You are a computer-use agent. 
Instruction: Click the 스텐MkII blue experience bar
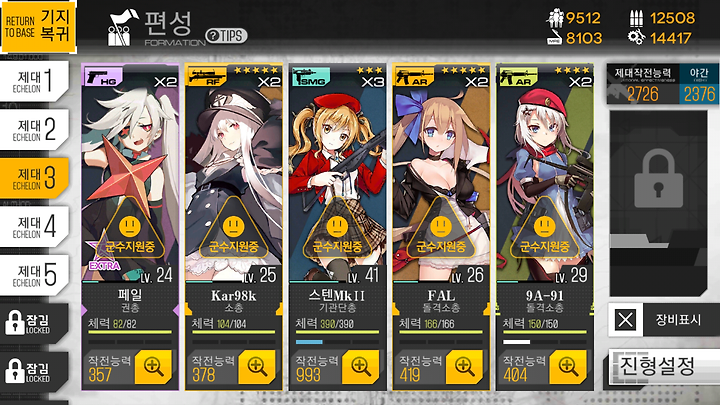pyautogui.click(x=309, y=342)
